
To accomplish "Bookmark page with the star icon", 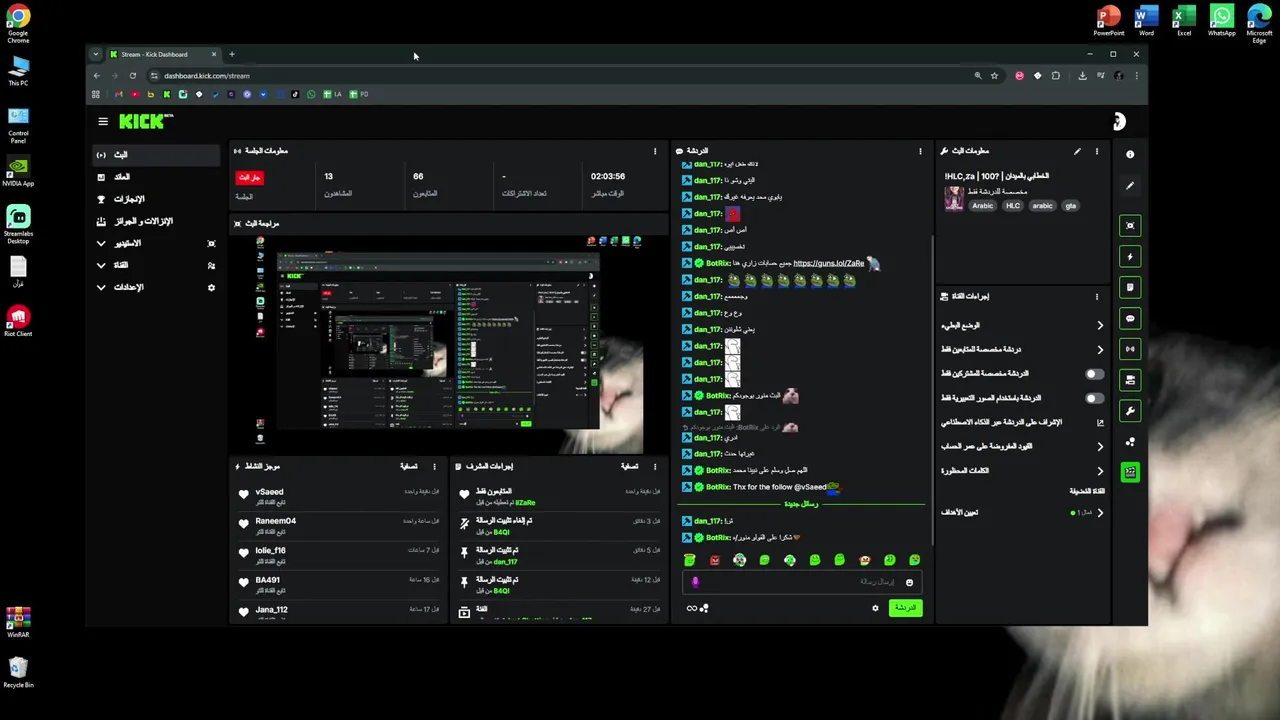I will point(994,75).
